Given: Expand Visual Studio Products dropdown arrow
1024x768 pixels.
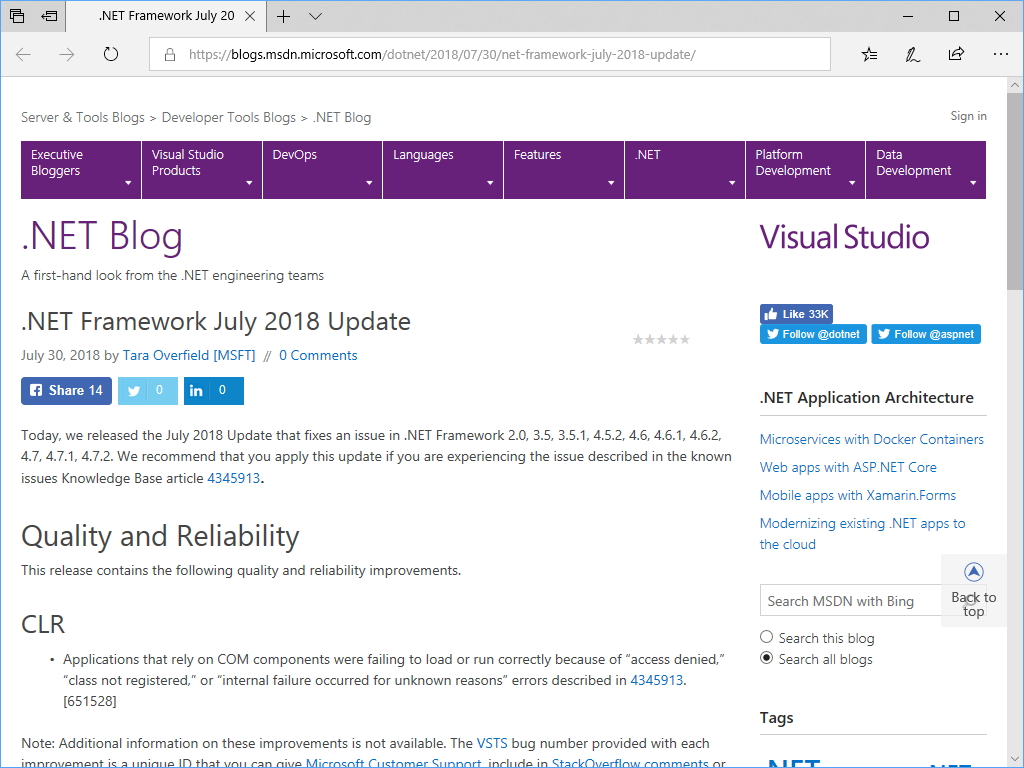Looking at the screenshot, I should [249, 184].
